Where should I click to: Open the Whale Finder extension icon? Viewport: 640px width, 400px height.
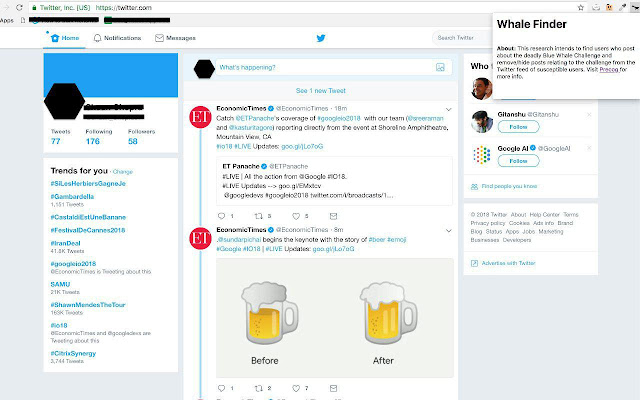point(635,7)
